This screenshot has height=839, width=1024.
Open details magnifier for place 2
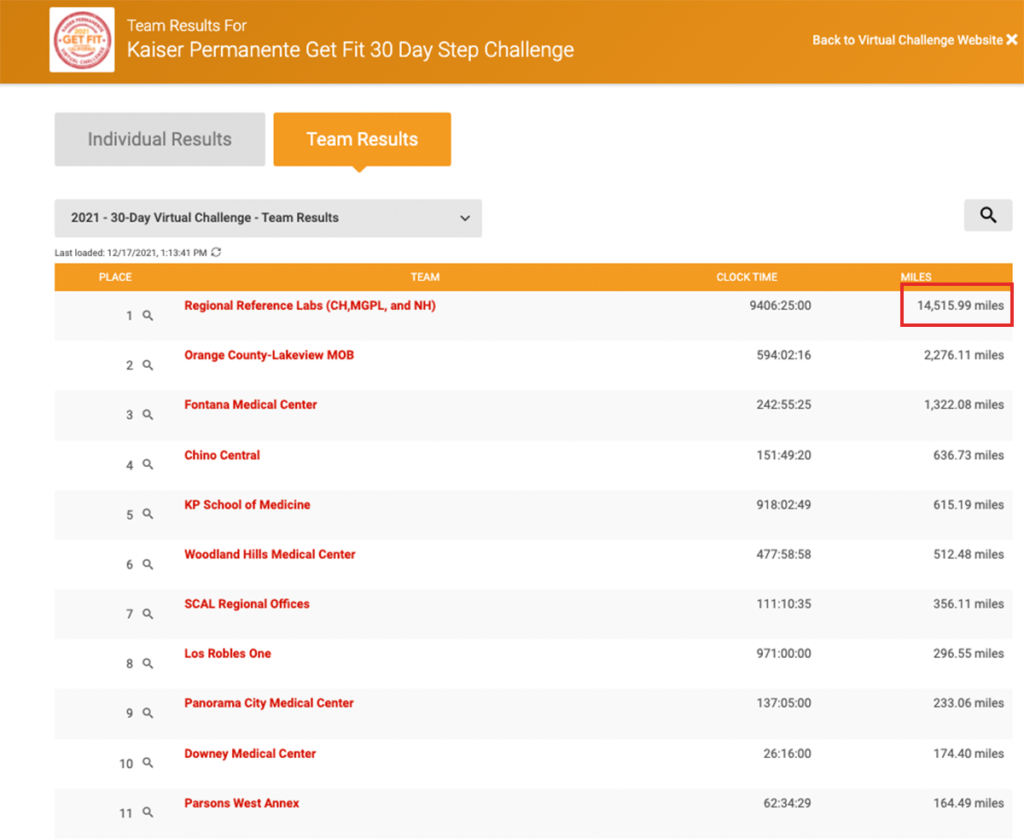tap(148, 366)
